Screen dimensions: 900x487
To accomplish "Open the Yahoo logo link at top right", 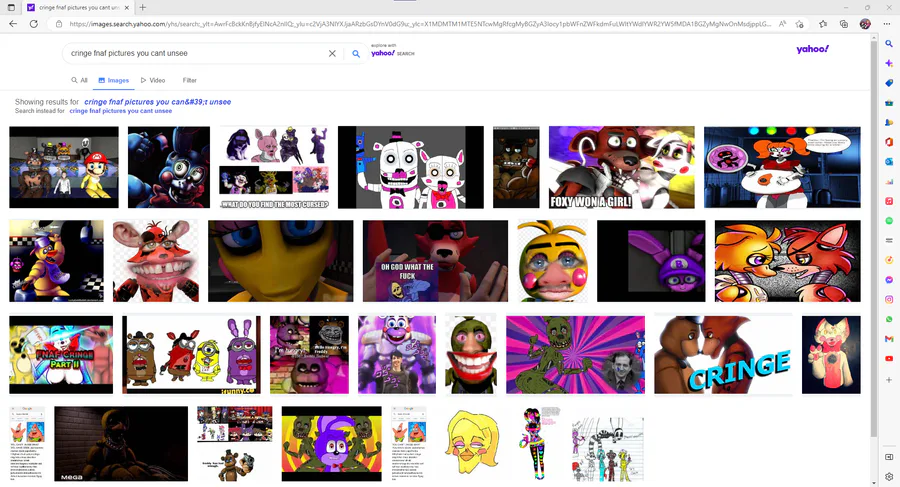I will tap(812, 49).
